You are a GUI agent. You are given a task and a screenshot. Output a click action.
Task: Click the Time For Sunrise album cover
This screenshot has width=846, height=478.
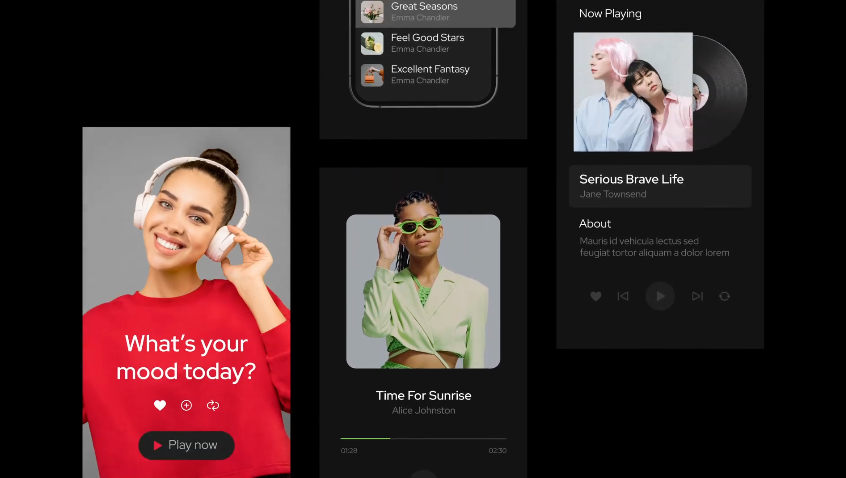pos(423,291)
